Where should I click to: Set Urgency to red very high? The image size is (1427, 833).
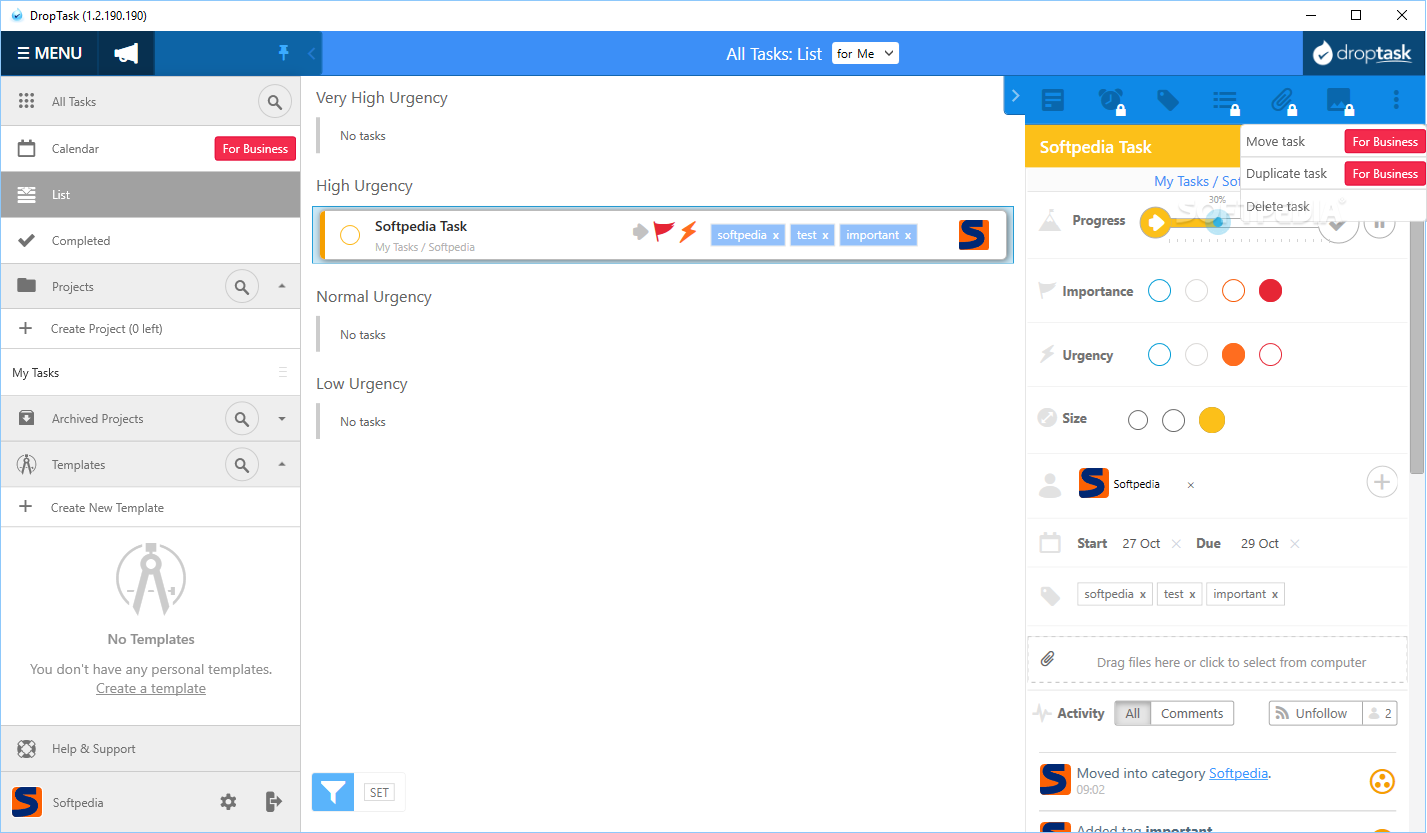coord(1270,355)
